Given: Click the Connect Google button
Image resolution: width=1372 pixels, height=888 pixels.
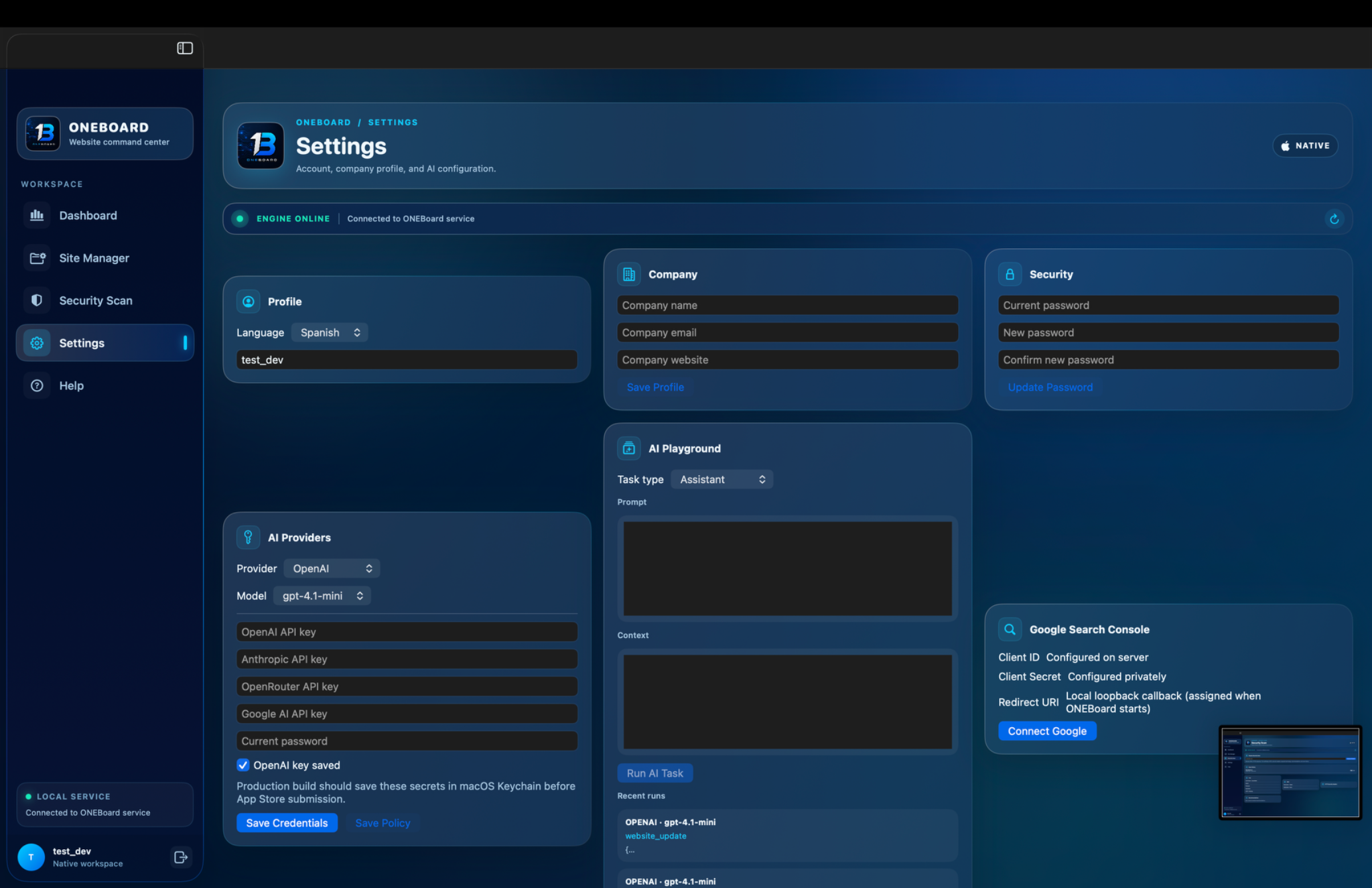Looking at the screenshot, I should (1047, 731).
